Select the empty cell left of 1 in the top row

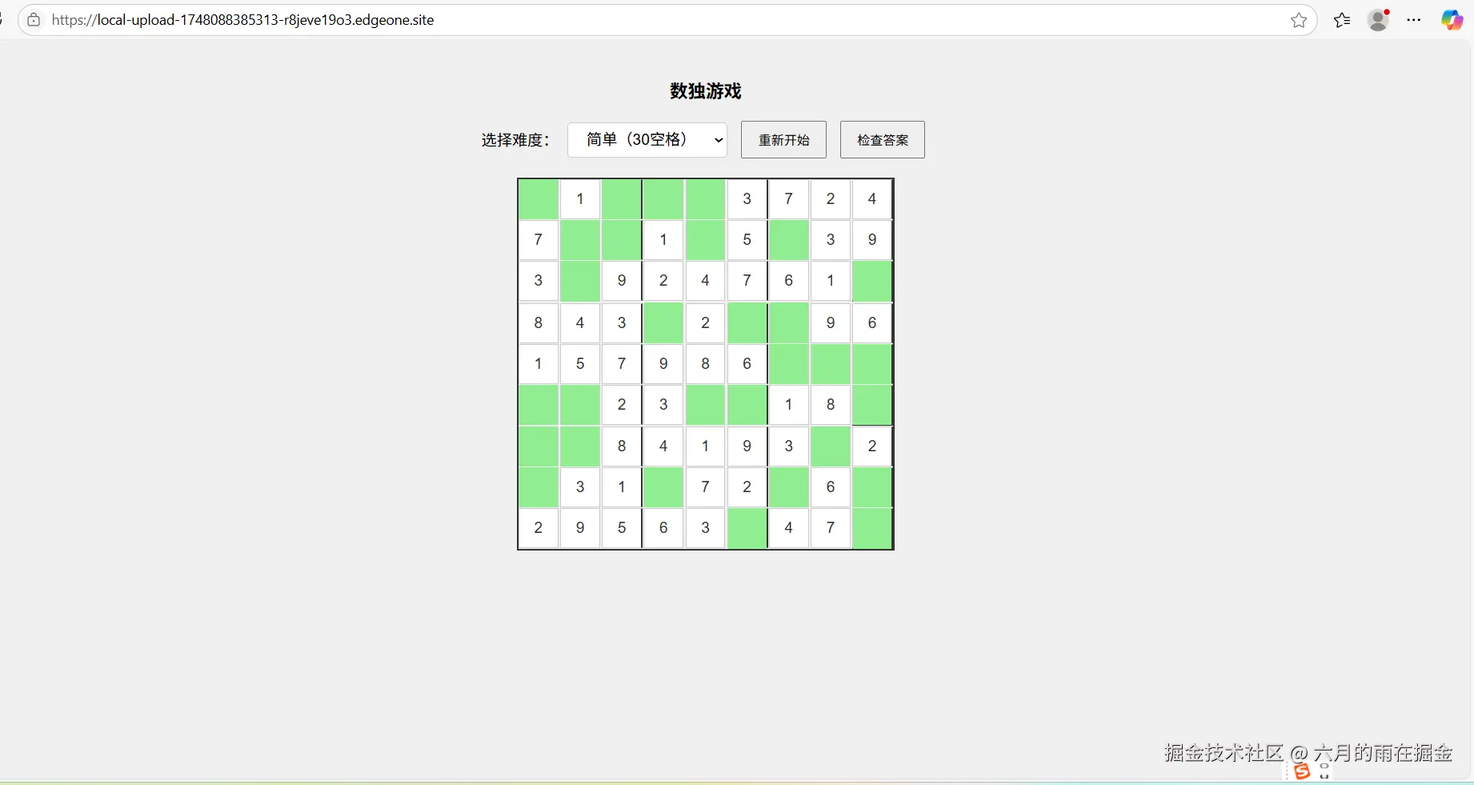pyautogui.click(x=539, y=199)
